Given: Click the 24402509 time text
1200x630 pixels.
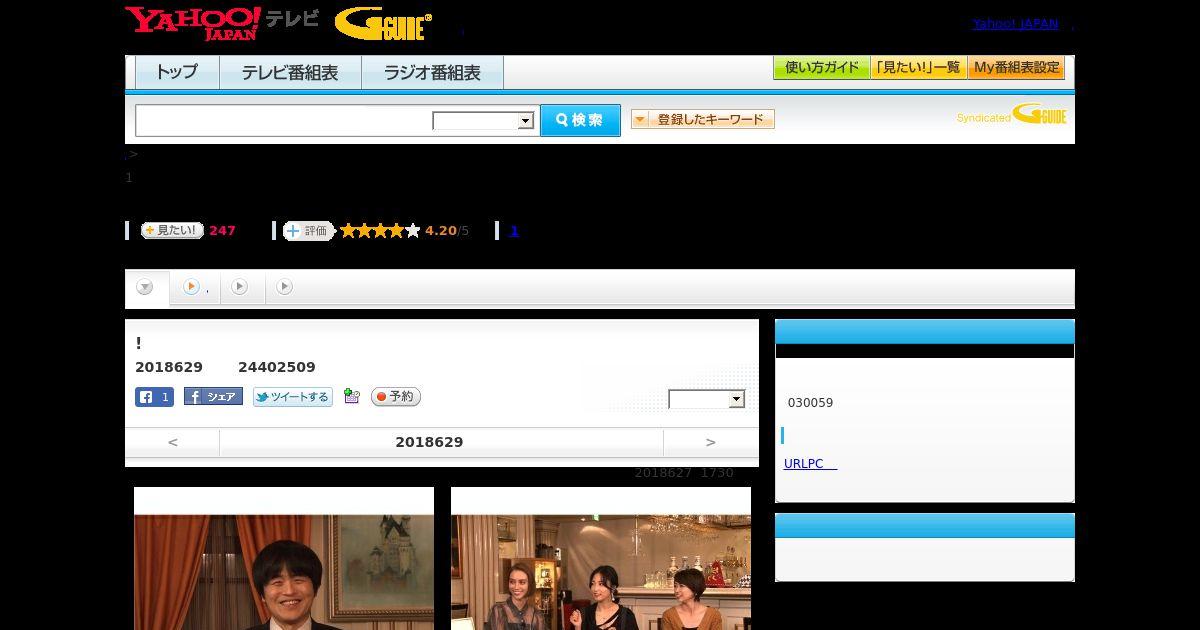Looking at the screenshot, I should tap(277, 367).
